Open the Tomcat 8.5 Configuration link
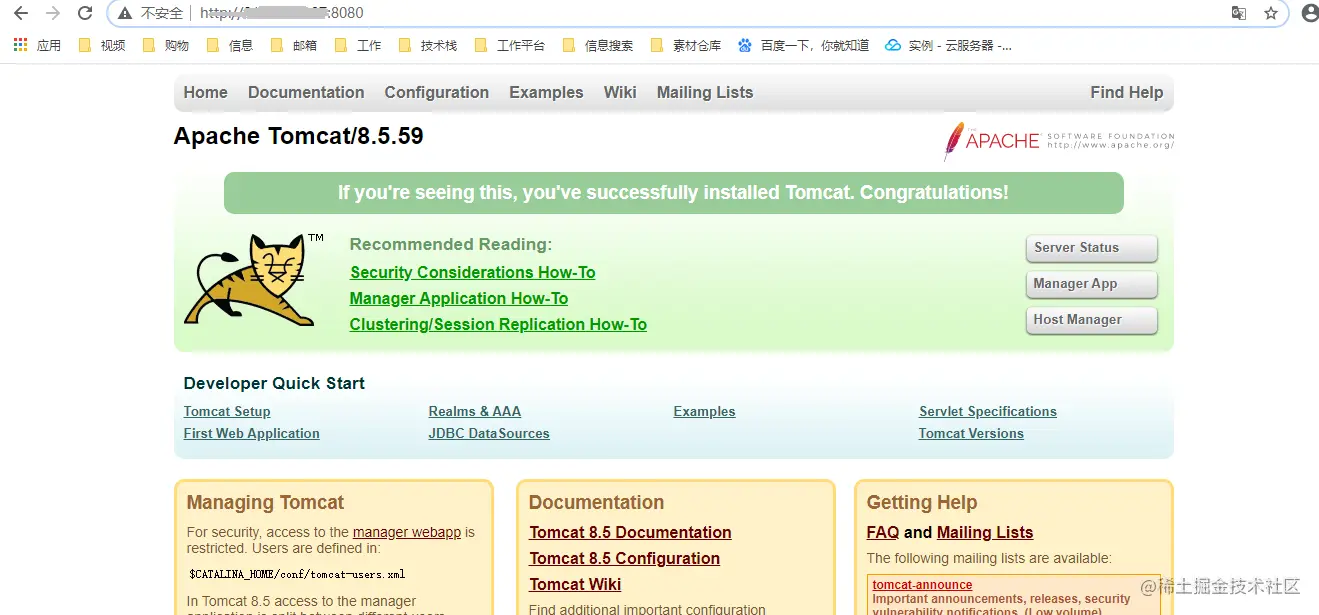Screen dimensions: 1319x615 click(x=624, y=558)
